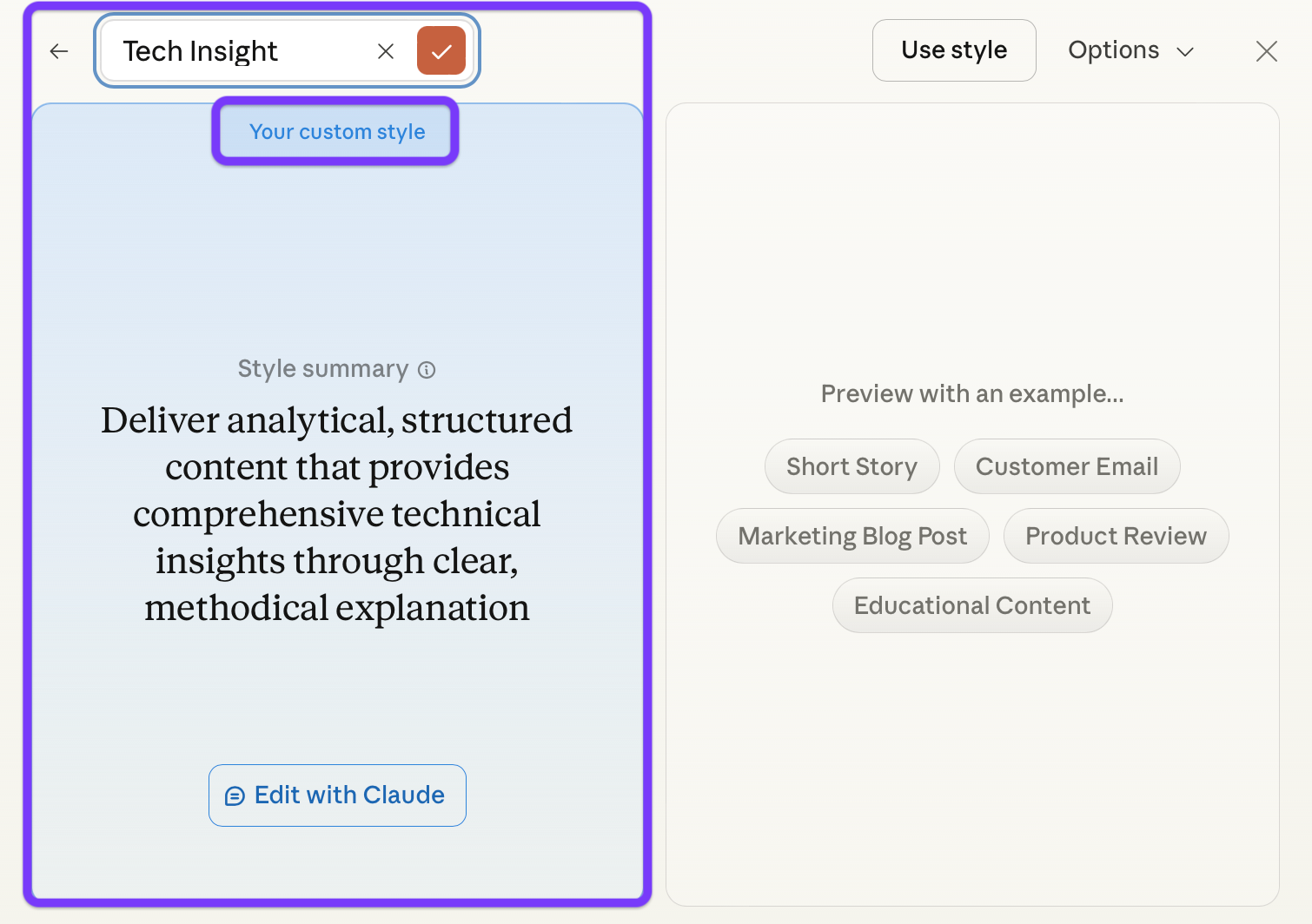
Task: Click the Preview with an example heading
Action: coord(971,394)
